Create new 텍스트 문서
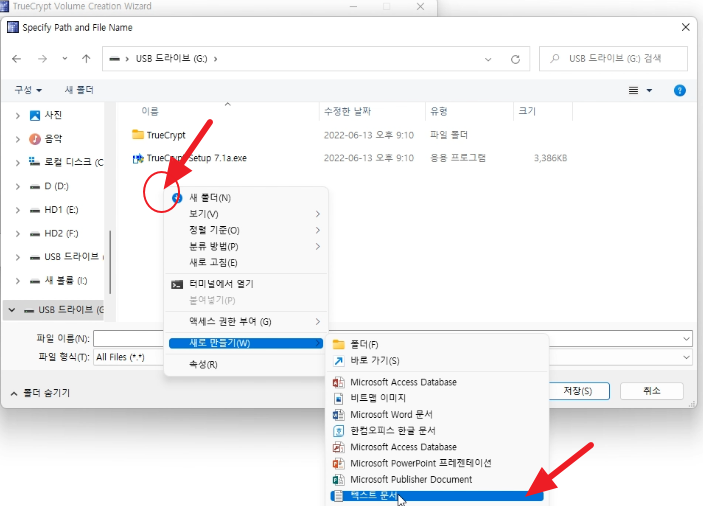Screen dimensions: 703x506 tap(437, 496)
